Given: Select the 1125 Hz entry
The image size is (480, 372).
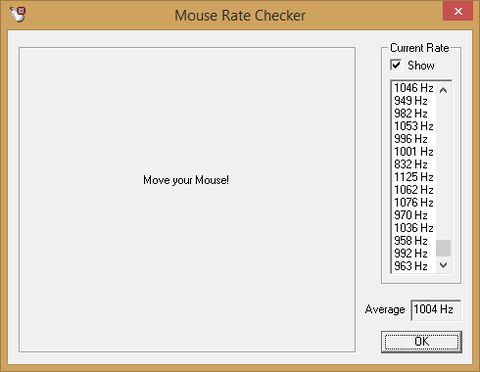Looking at the screenshot, I should 414,177.
